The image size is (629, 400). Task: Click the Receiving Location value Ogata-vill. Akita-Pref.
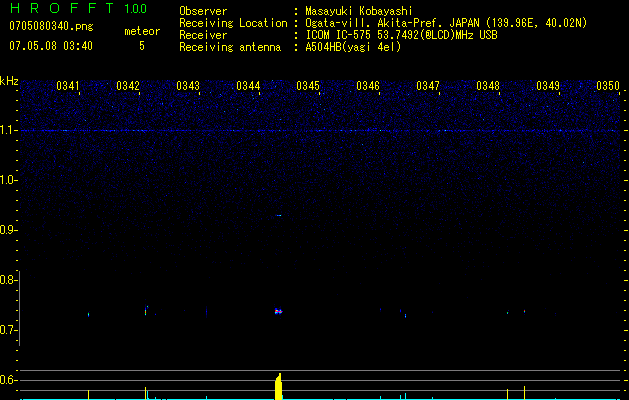coord(373,23)
